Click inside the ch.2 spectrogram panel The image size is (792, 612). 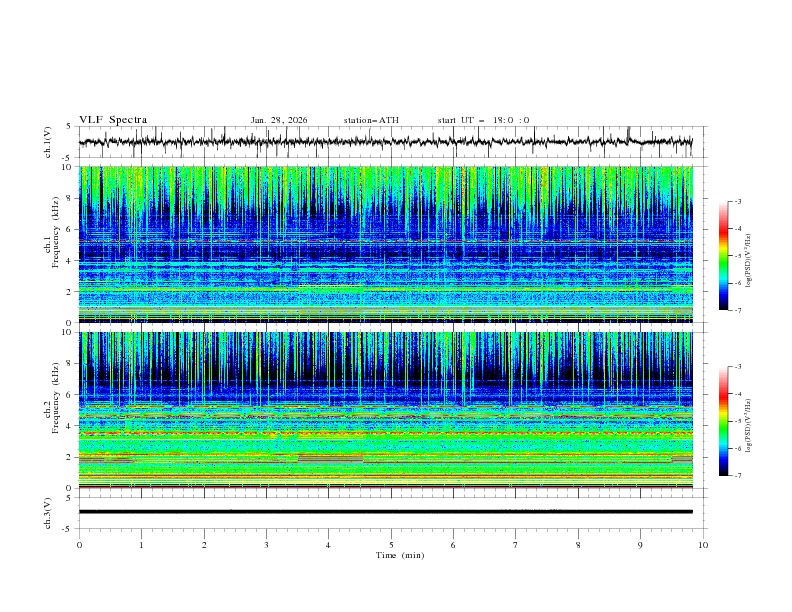[385, 410]
